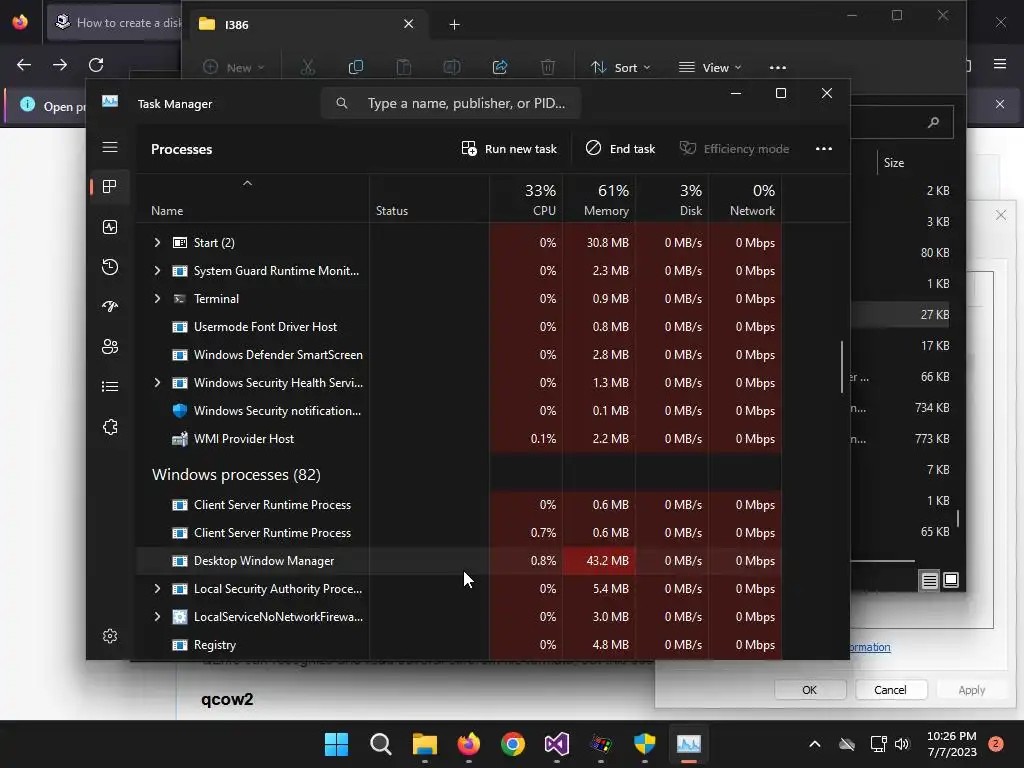Click Firefox reload button
Viewport: 1024px width, 768px height.
point(96,65)
